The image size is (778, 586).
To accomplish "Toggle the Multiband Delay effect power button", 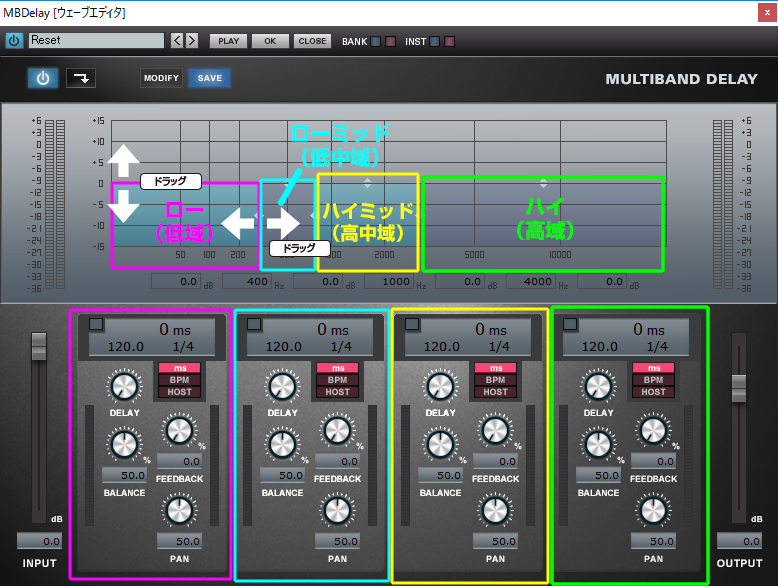I will [43, 78].
